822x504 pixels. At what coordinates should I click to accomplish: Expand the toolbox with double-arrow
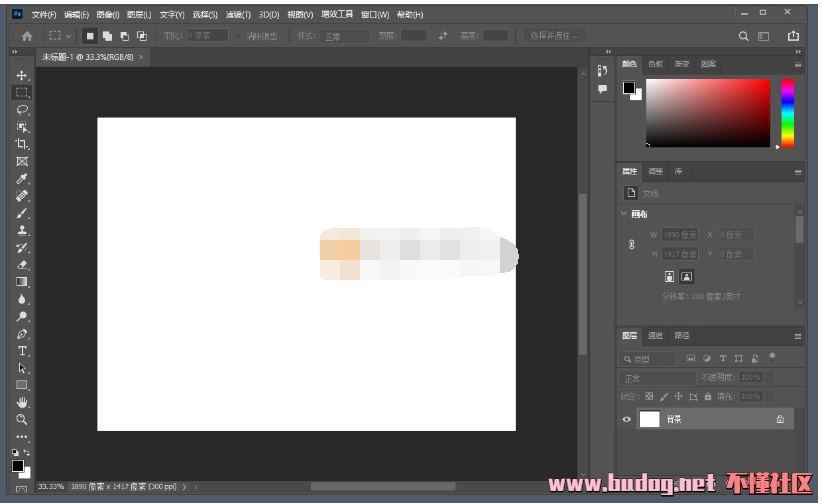tap(15, 51)
